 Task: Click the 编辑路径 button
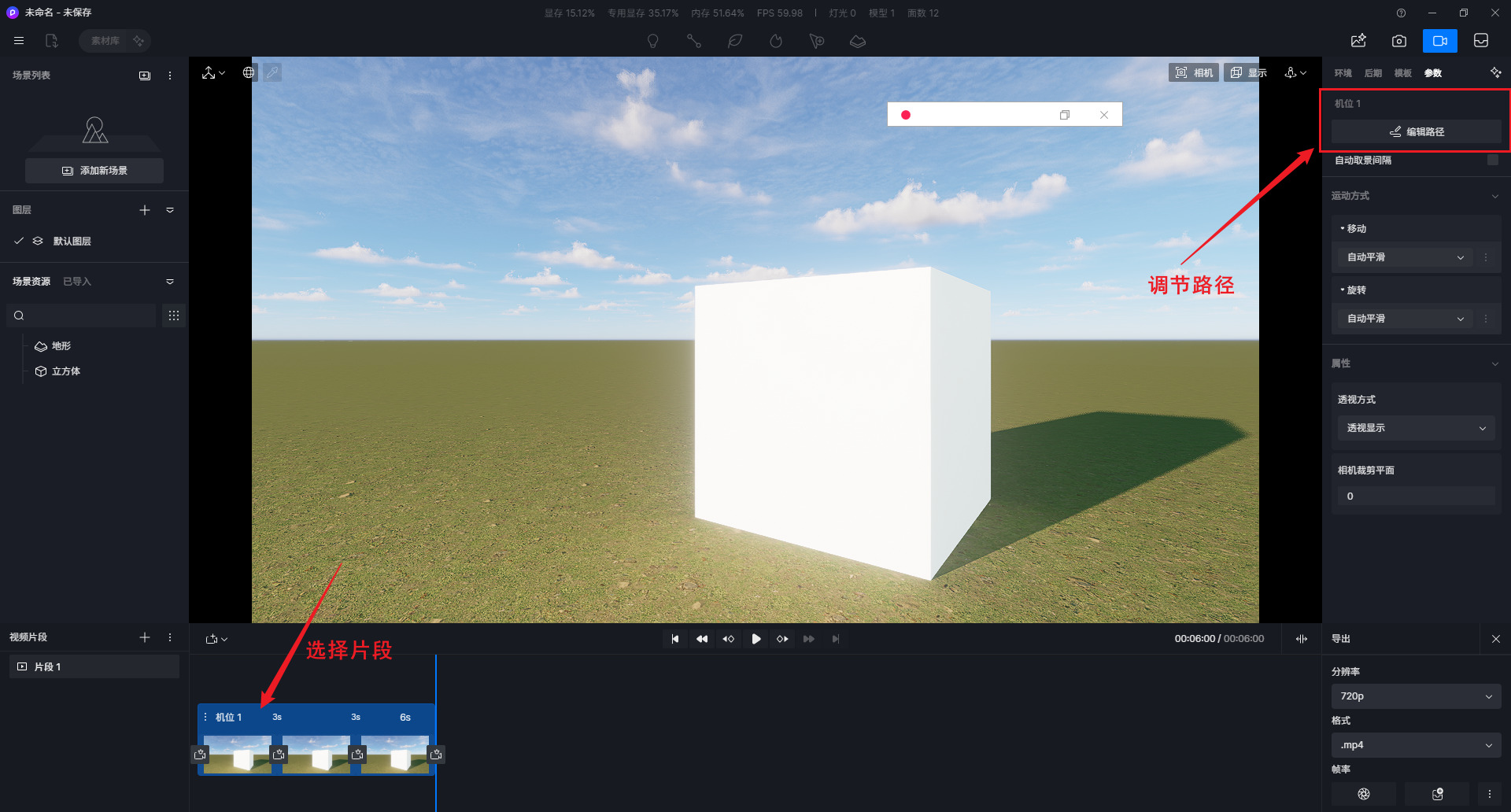1416,131
